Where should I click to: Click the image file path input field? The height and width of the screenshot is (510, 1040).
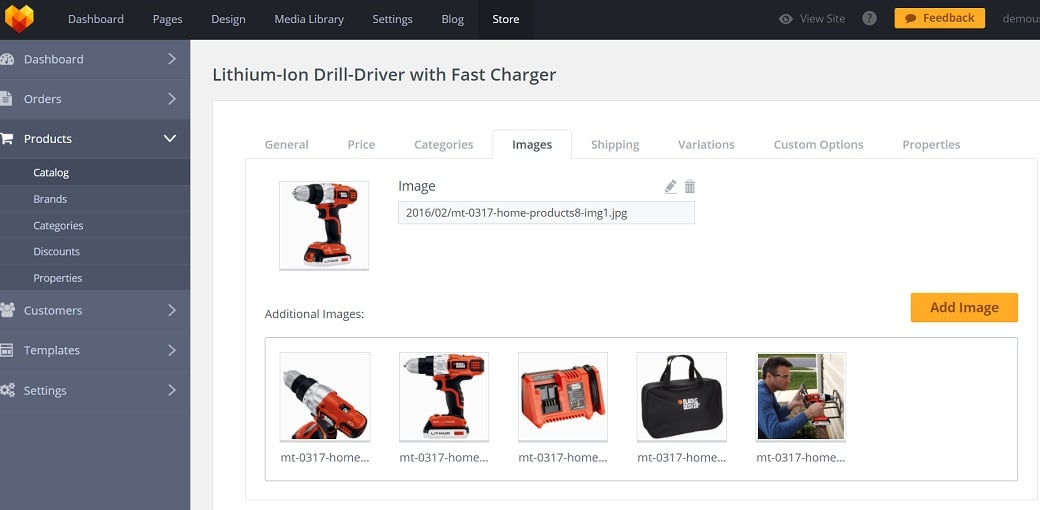[546, 213]
